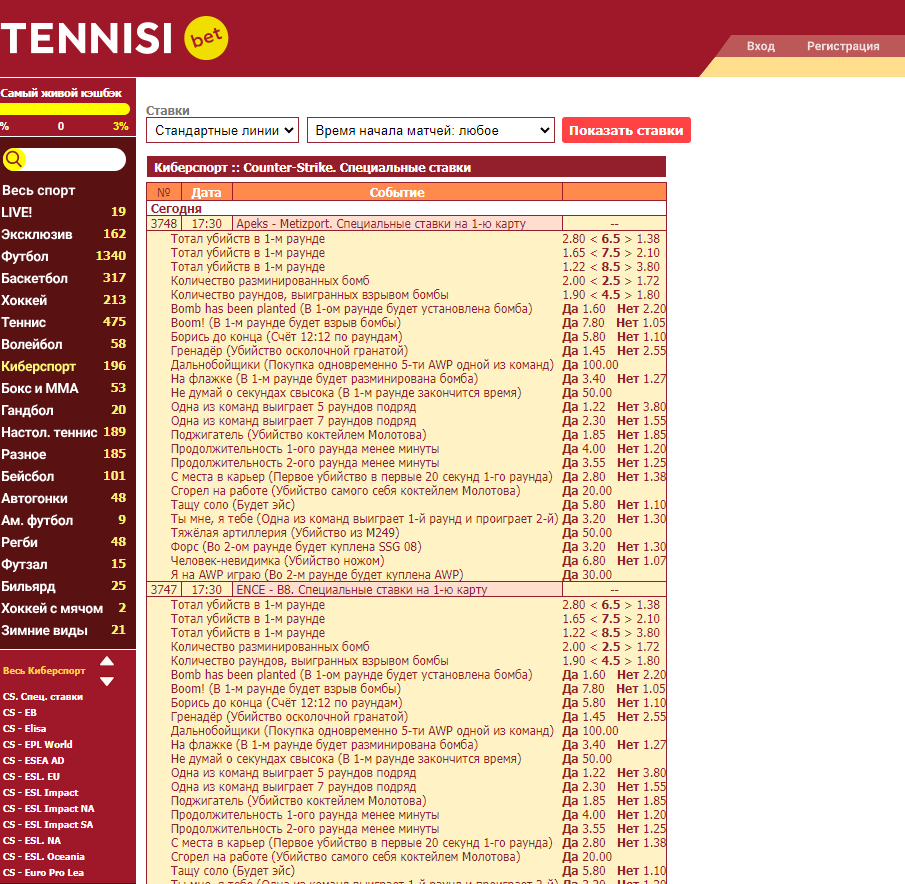Screen dimensions: 905x884
Task: Click the Событие column header
Action: point(397,192)
